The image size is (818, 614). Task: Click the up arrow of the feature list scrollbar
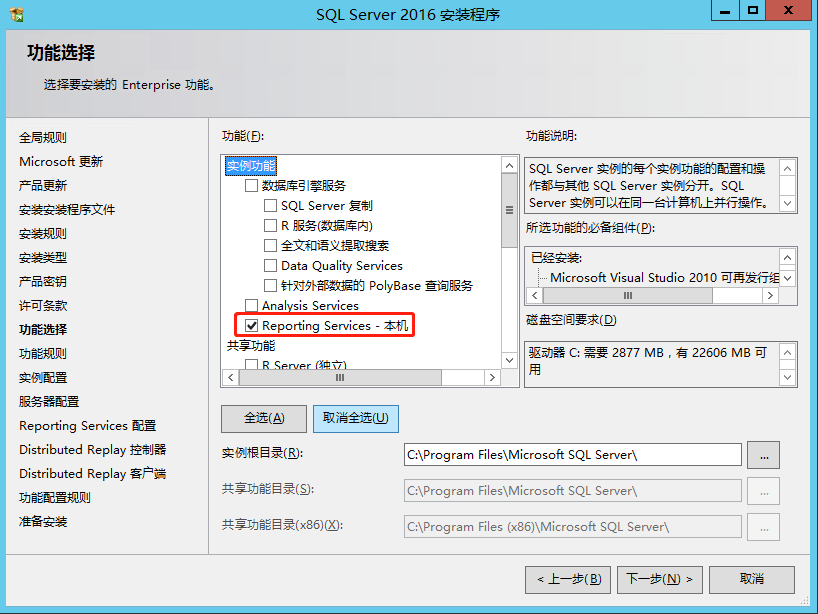point(510,166)
